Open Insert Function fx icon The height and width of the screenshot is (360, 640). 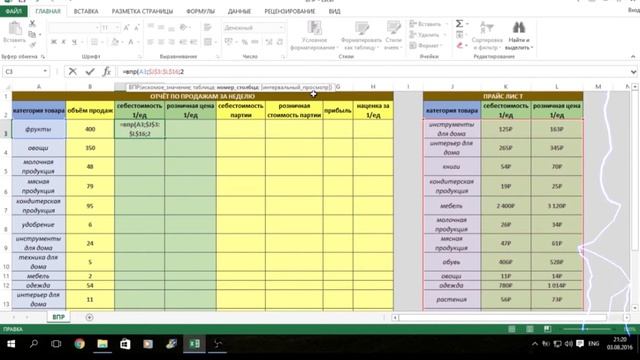point(107,71)
